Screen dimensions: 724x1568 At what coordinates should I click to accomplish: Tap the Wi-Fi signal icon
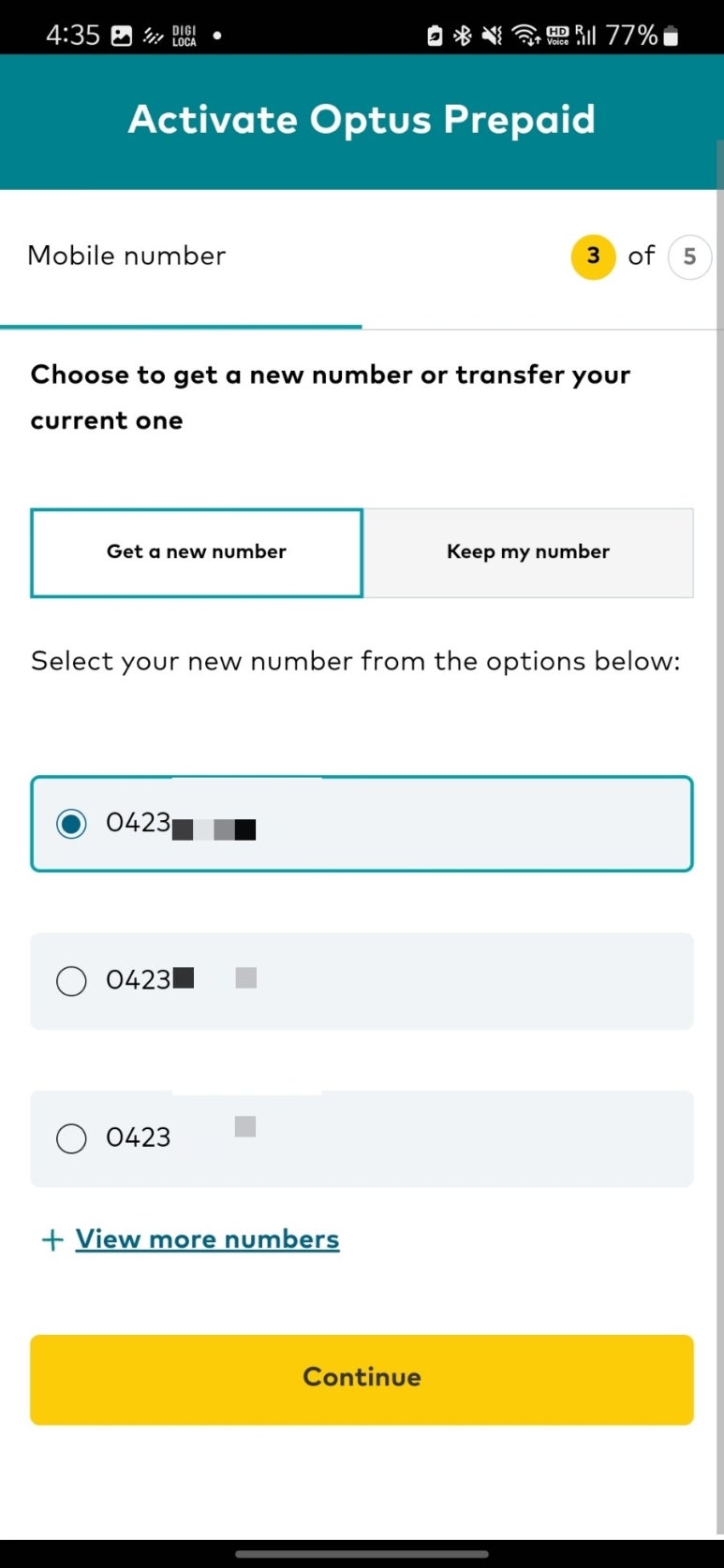[x=526, y=36]
